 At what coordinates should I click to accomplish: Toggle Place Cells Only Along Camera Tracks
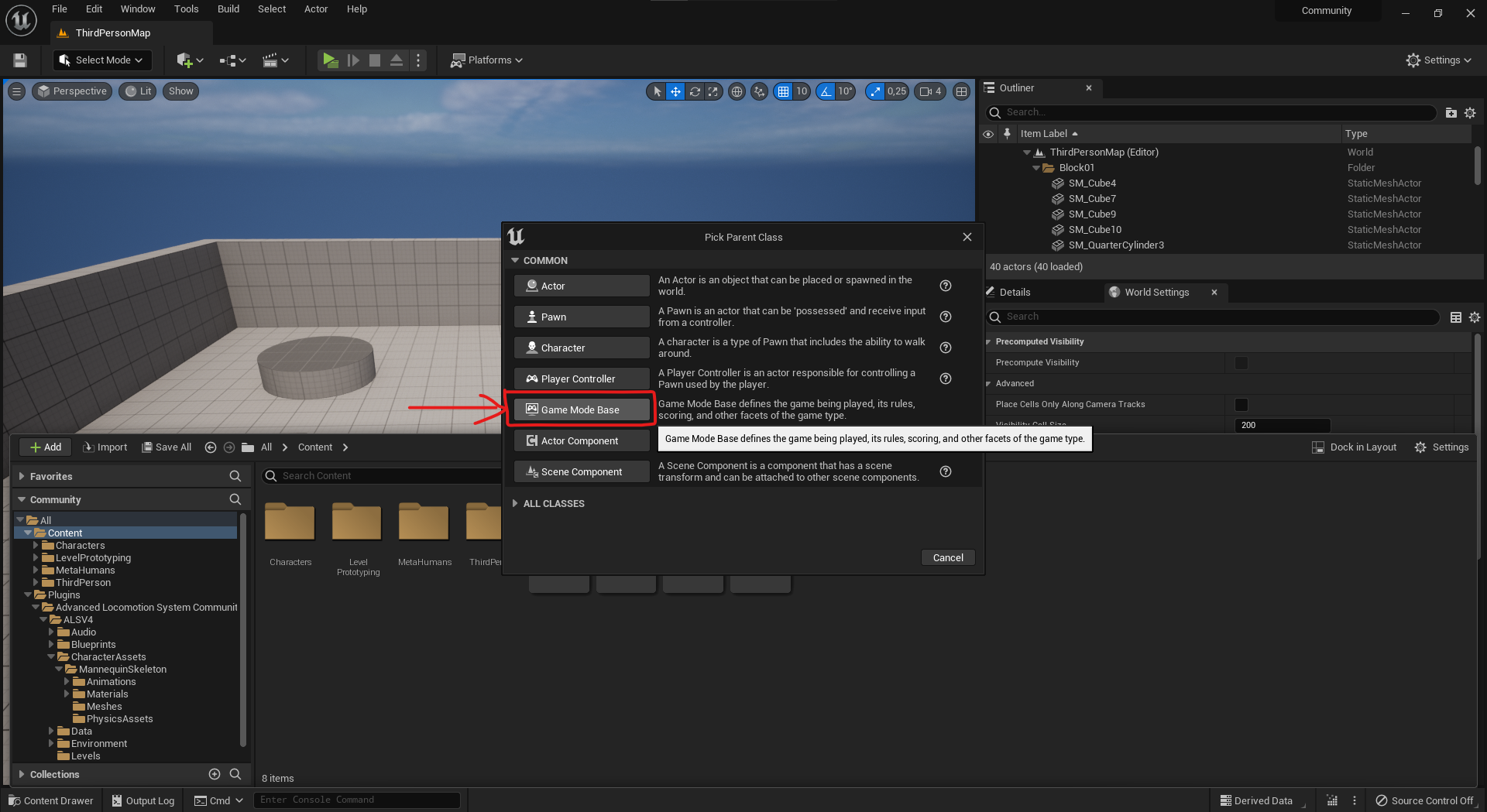click(1241, 405)
